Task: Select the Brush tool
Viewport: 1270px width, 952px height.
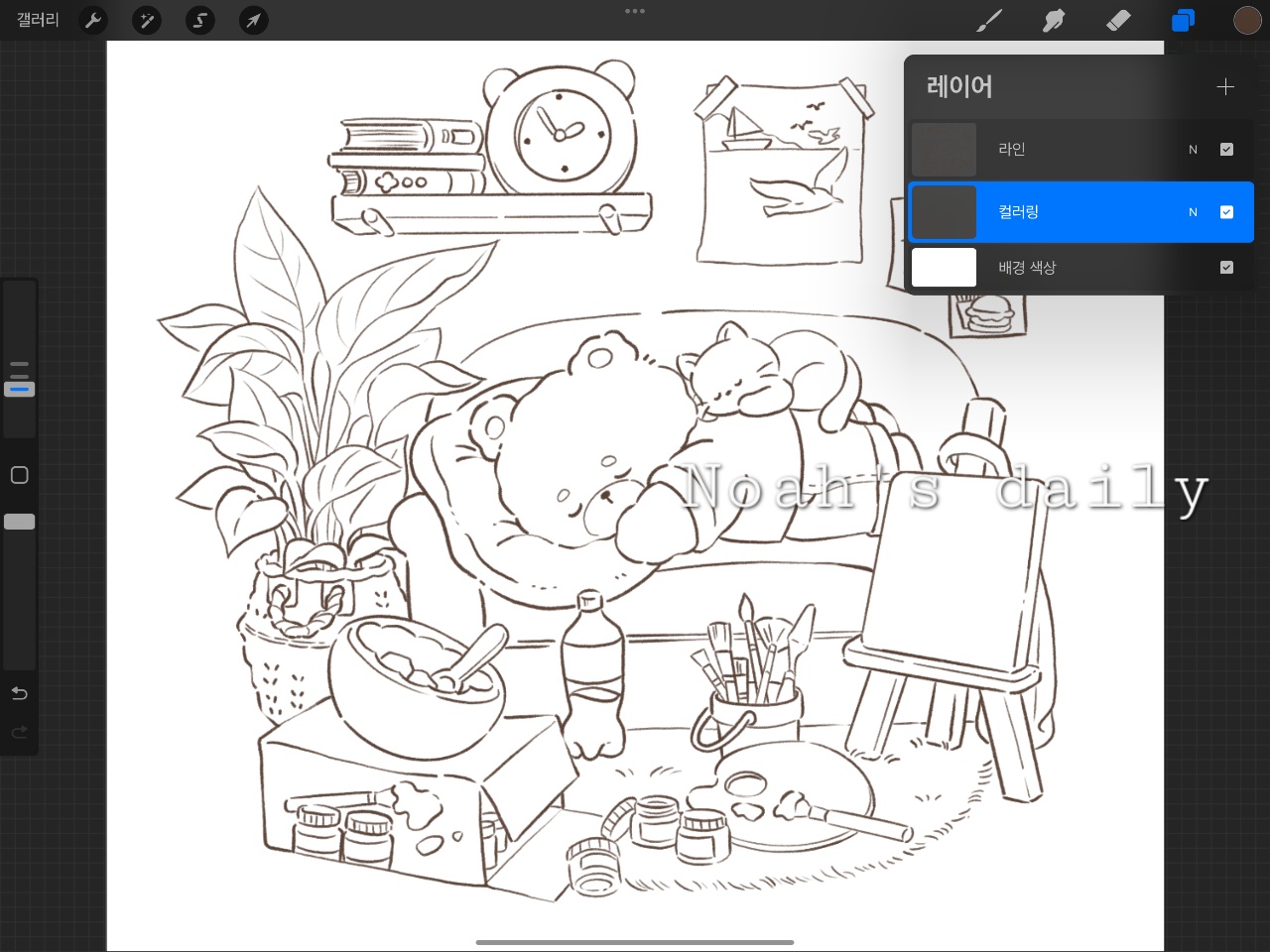Action: pos(989,20)
